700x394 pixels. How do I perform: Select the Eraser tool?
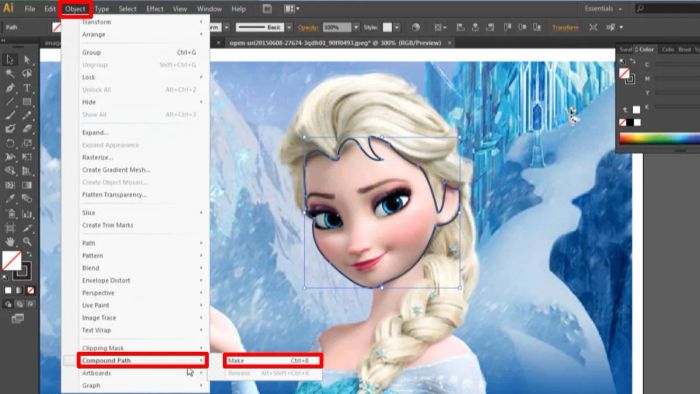click(x=27, y=129)
